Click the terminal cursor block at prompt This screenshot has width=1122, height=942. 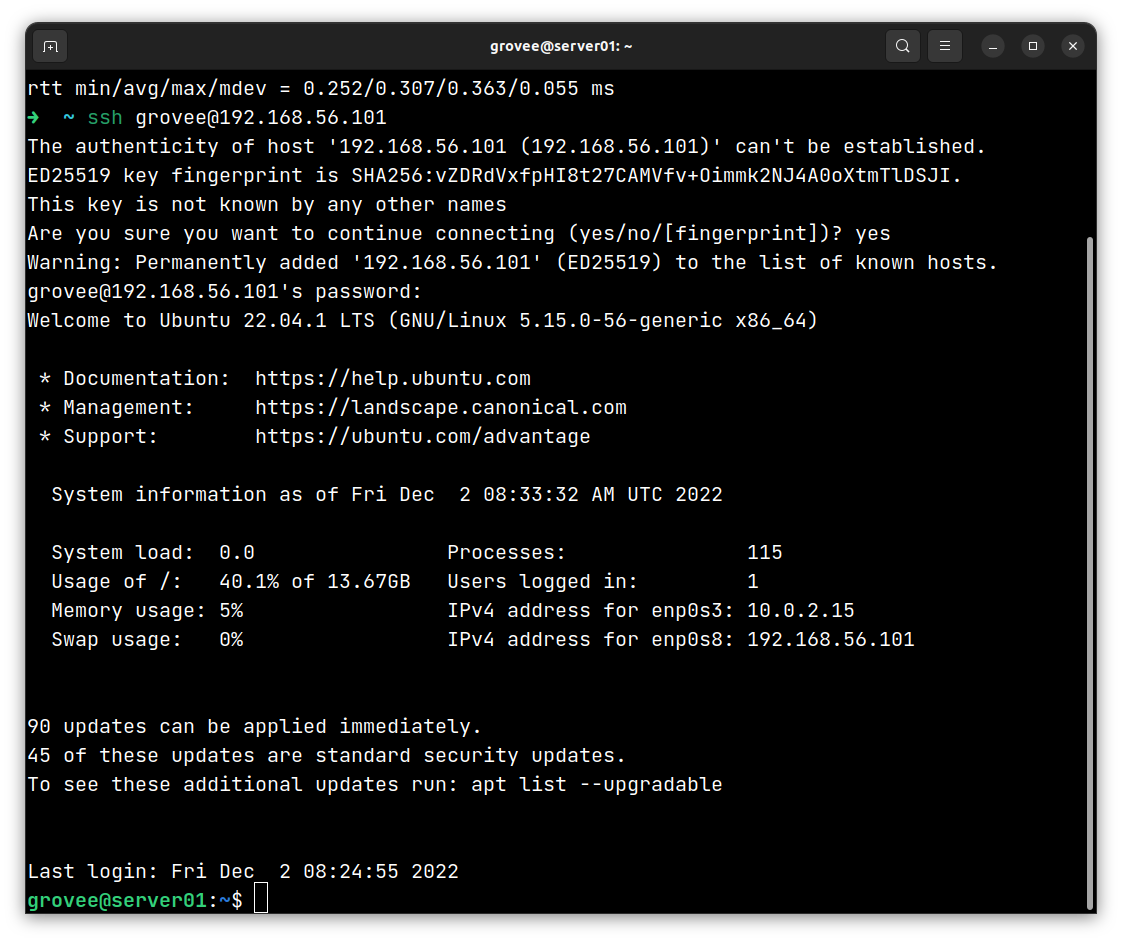tap(261, 898)
